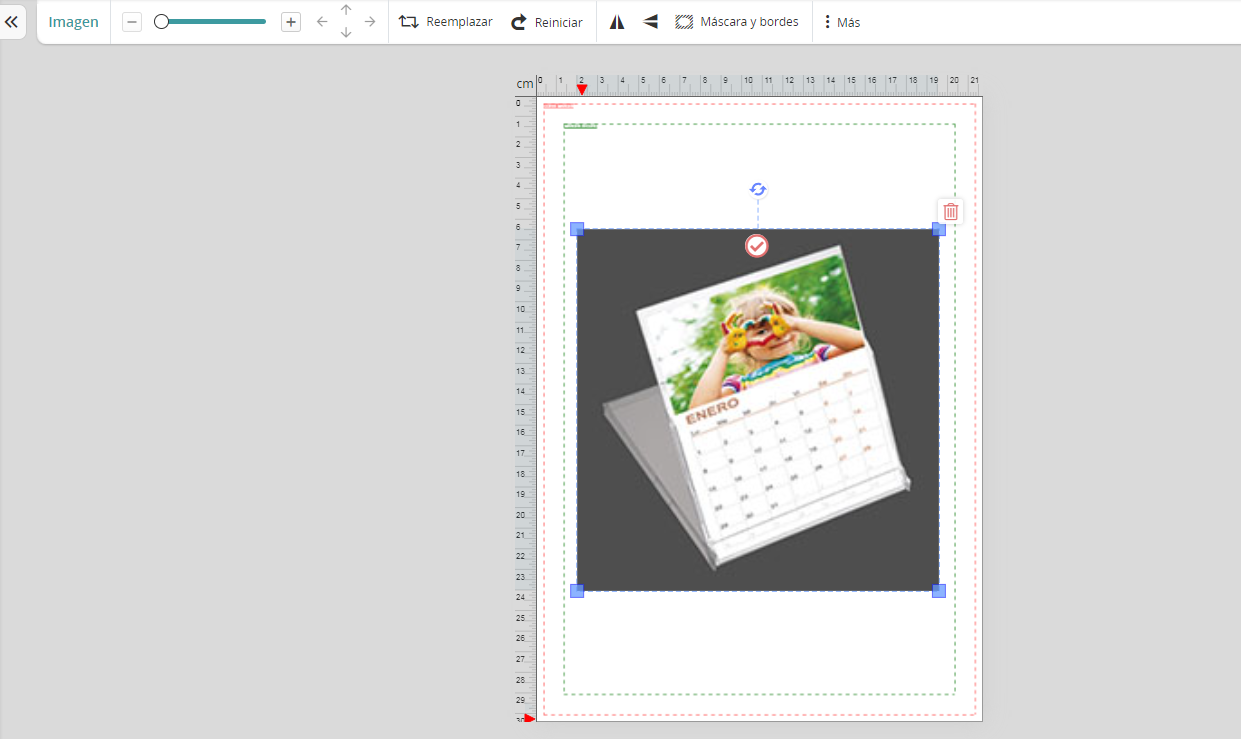Zoom out using the minus button
This screenshot has height=739, width=1241.
click(x=131, y=20)
